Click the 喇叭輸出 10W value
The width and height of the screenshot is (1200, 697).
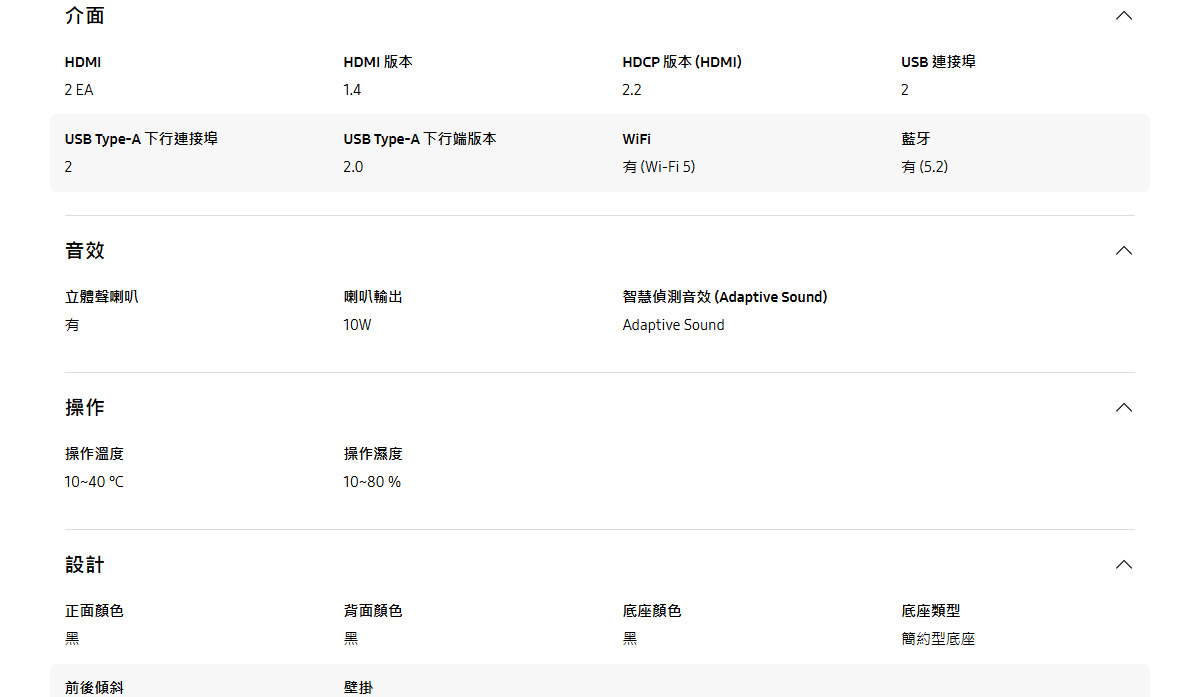tap(357, 325)
